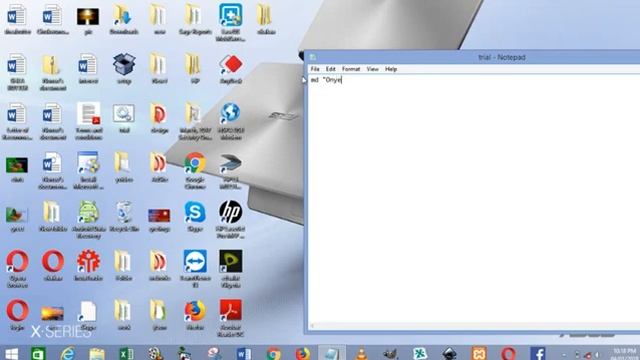The image size is (640, 360).
Task: Select the PDF document desktop icon
Action: click(x=88, y=113)
